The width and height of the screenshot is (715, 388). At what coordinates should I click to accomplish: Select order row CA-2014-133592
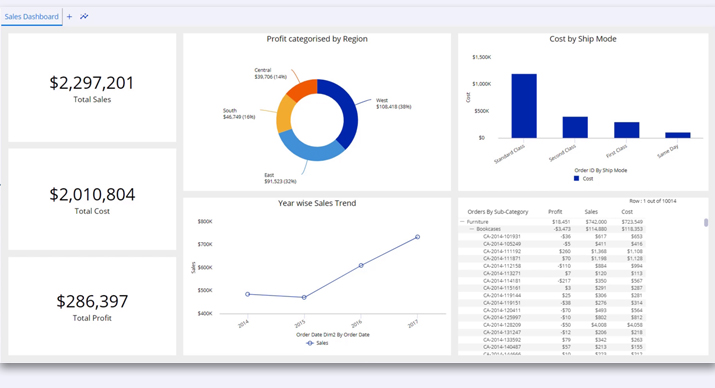point(552,340)
